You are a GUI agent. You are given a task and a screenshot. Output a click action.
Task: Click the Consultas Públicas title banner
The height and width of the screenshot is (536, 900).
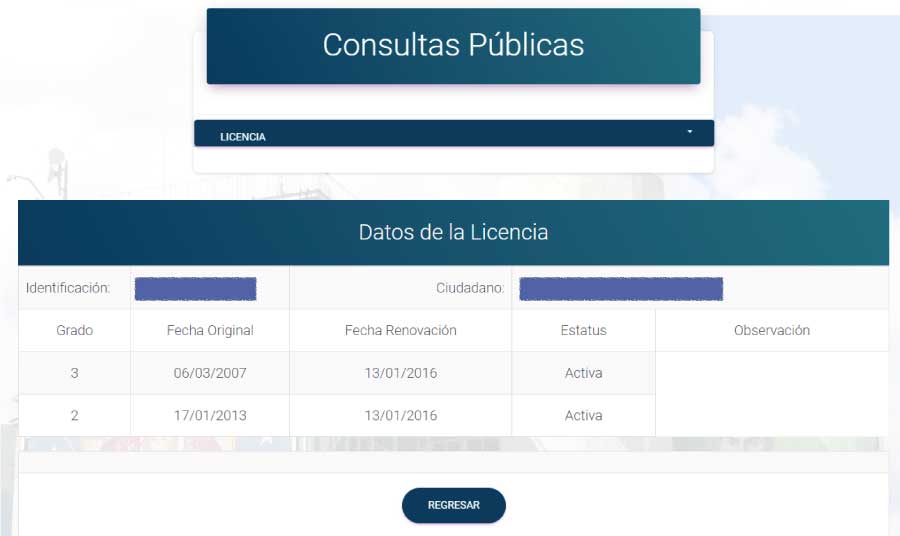tap(453, 45)
